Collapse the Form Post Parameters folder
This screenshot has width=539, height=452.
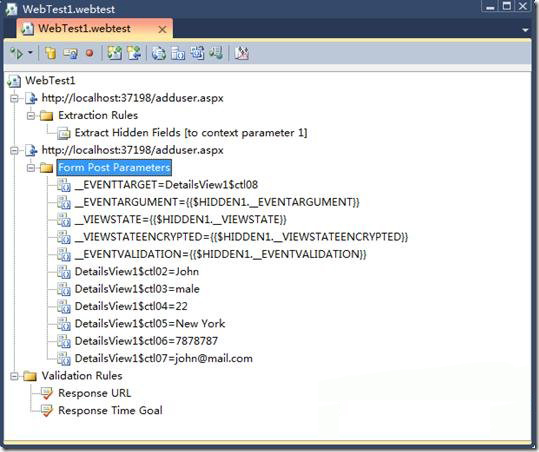point(31,168)
